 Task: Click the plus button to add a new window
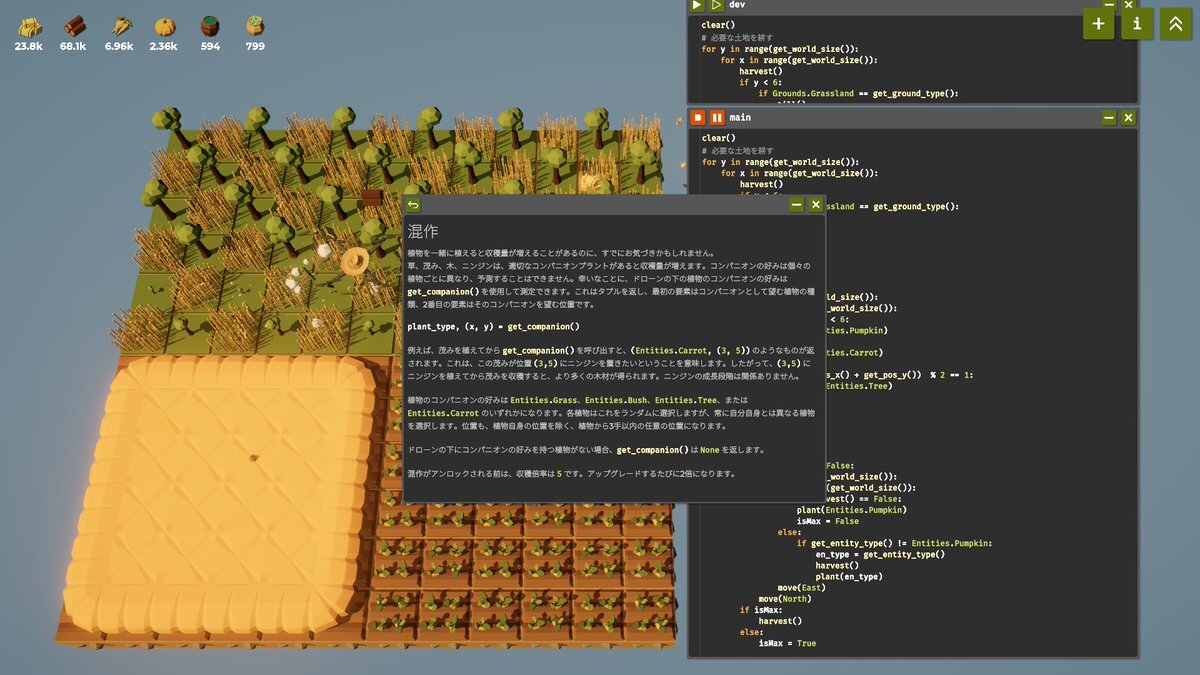pos(1099,23)
